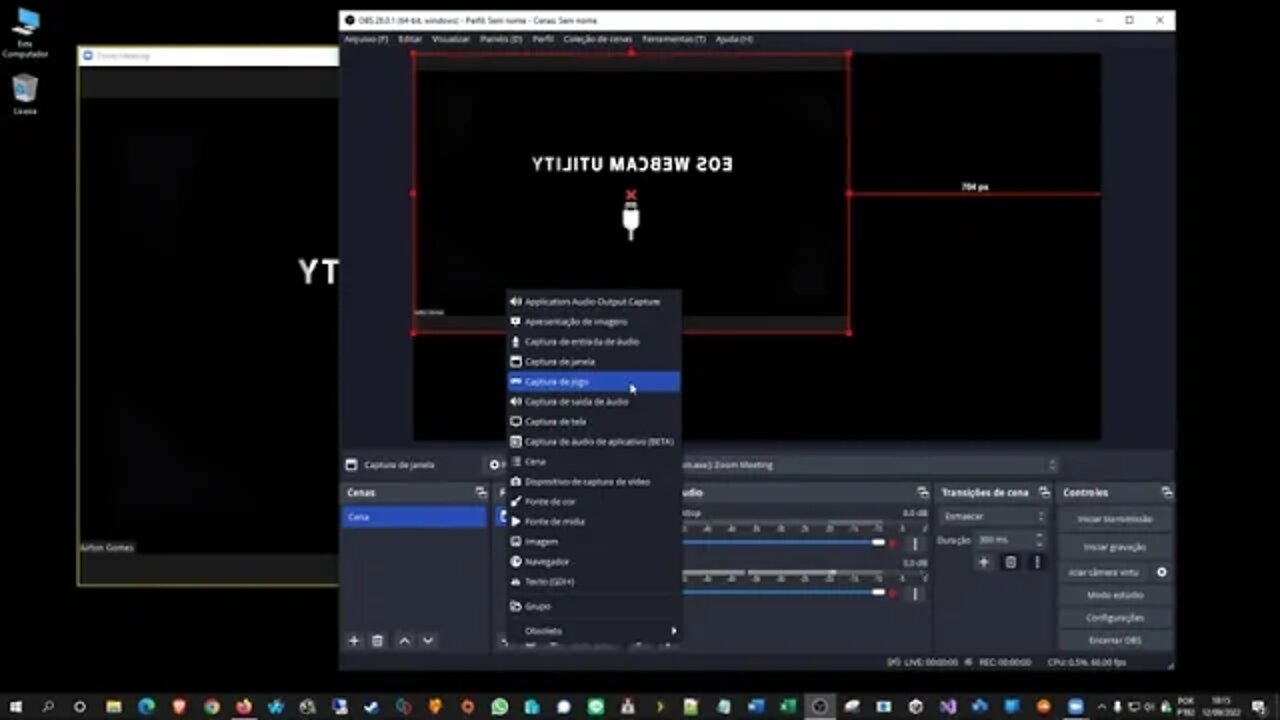Open transition properties three-dot menu
This screenshot has height=720, width=1280.
pyautogui.click(x=1037, y=563)
